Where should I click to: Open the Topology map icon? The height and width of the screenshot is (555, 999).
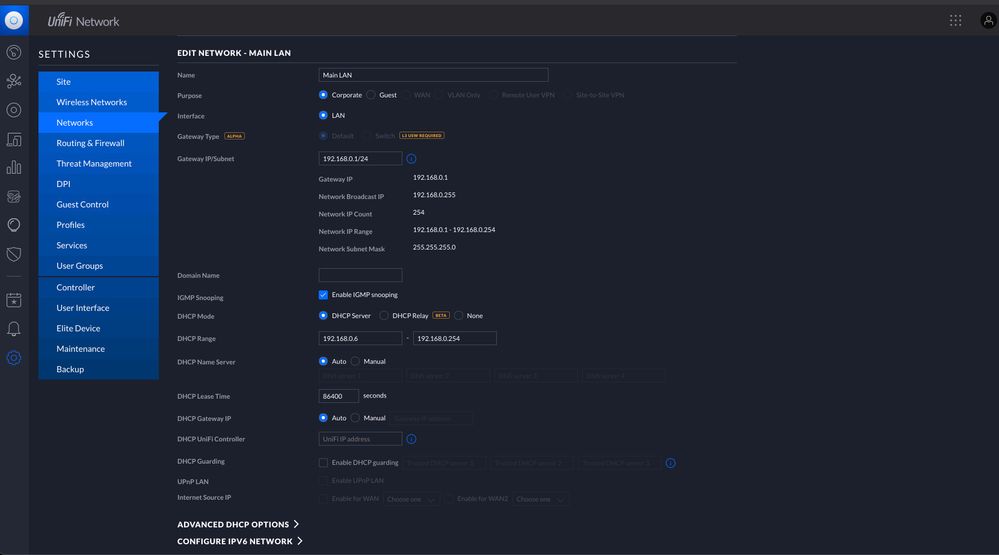[14, 81]
